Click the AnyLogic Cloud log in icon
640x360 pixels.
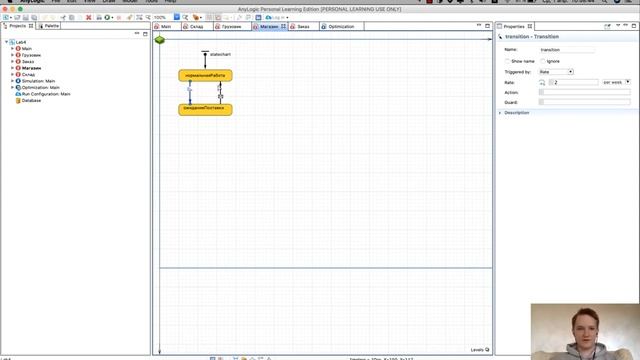click(x=269, y=18)
